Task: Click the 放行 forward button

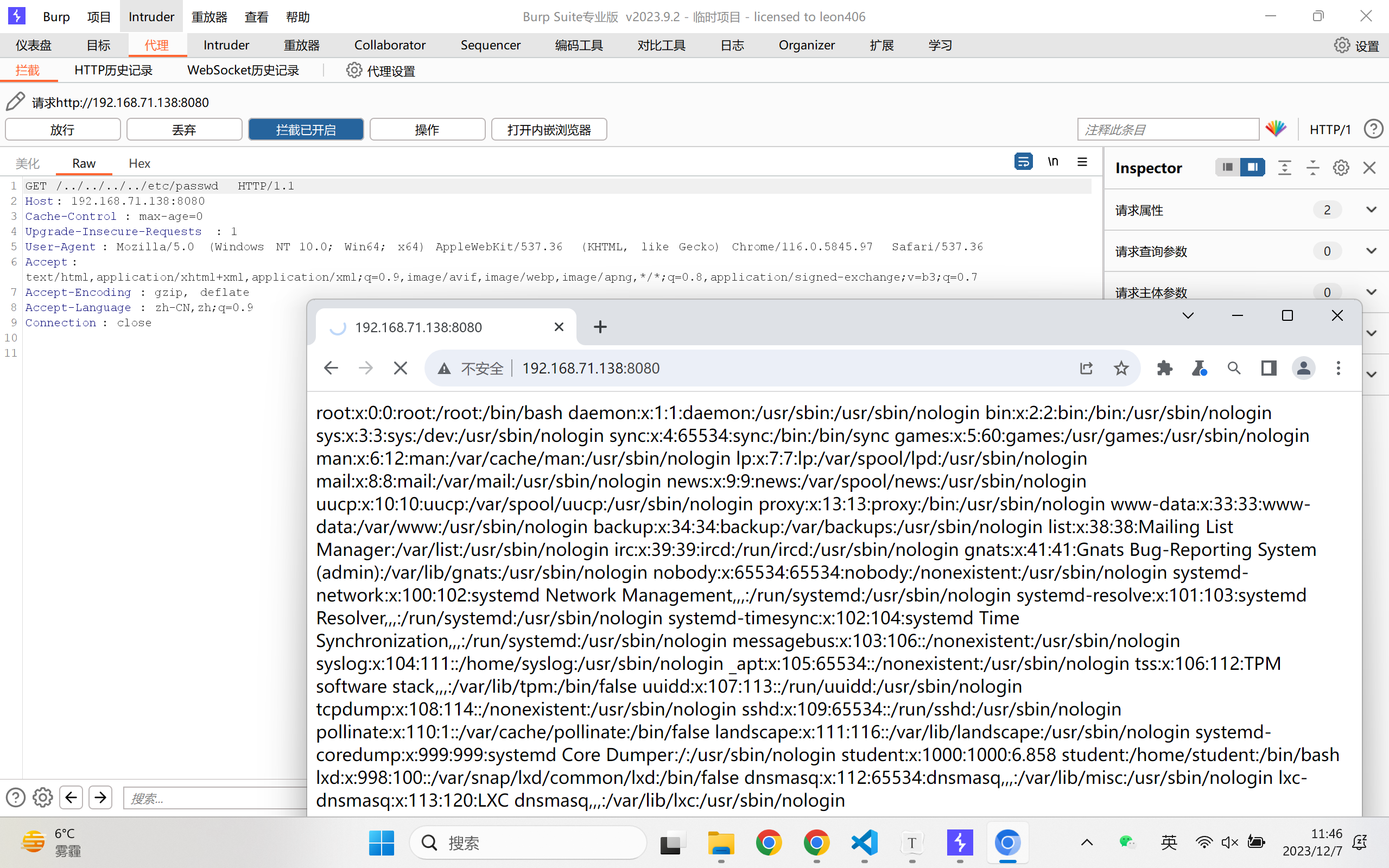Action: 62,130
